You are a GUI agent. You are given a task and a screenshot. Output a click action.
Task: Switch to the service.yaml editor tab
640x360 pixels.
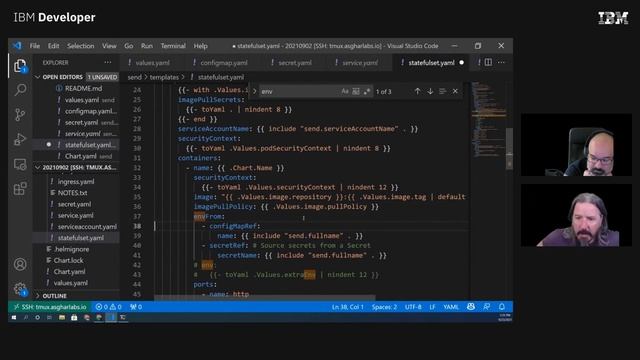(x=359, y=62)
